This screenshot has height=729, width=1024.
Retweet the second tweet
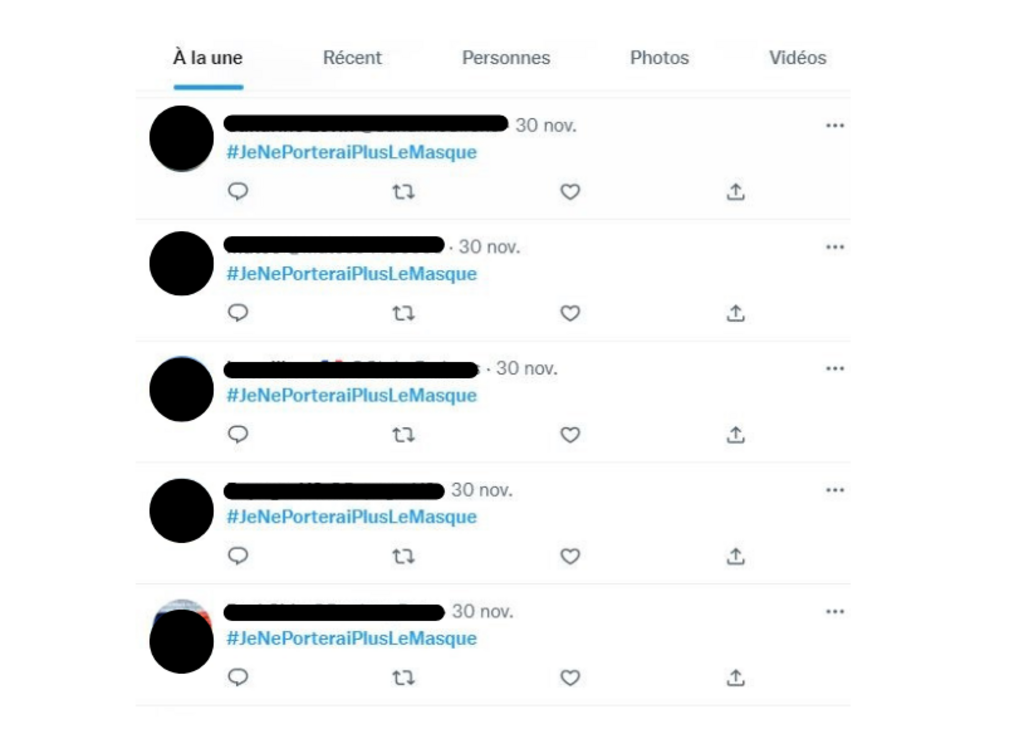(x=403, y=314)
